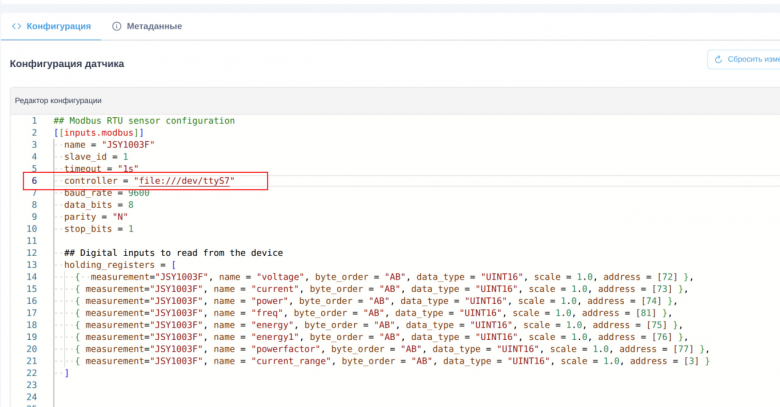
Task: Click the "powerfactor" register entry line
Action: 392,349
